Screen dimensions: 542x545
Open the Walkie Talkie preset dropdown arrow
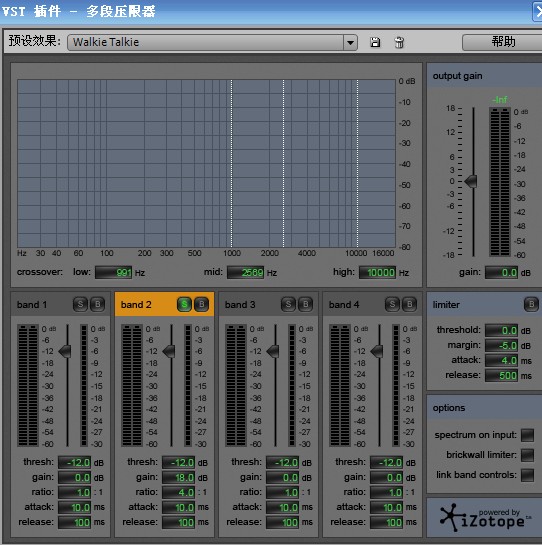pyautogui.click(x=350, y=42)
